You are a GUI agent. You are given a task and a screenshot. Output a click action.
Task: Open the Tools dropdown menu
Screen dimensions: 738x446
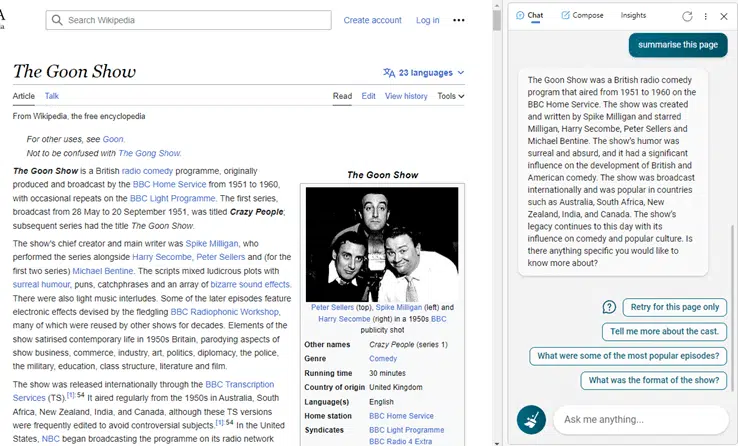pyautogui.click(x=450, y=96)
